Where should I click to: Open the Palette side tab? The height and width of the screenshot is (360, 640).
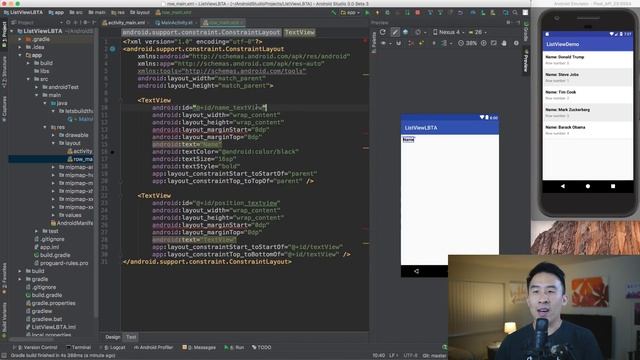(374, 42)
